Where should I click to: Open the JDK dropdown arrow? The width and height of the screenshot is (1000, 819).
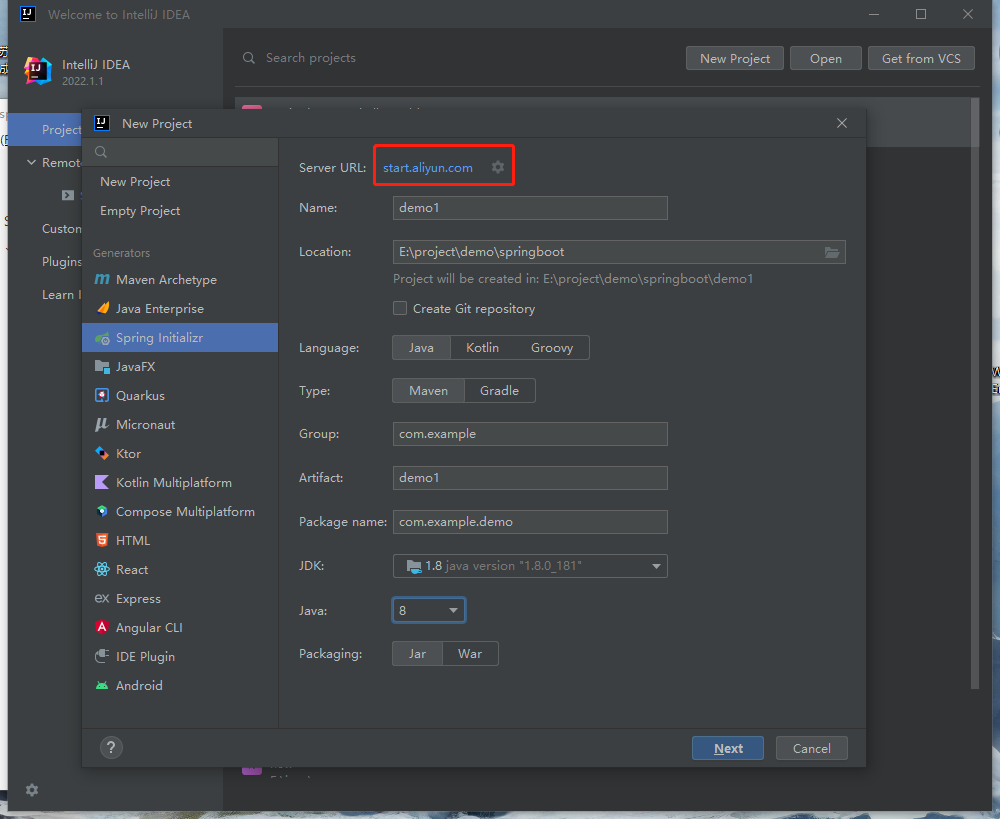click(656, 566)
